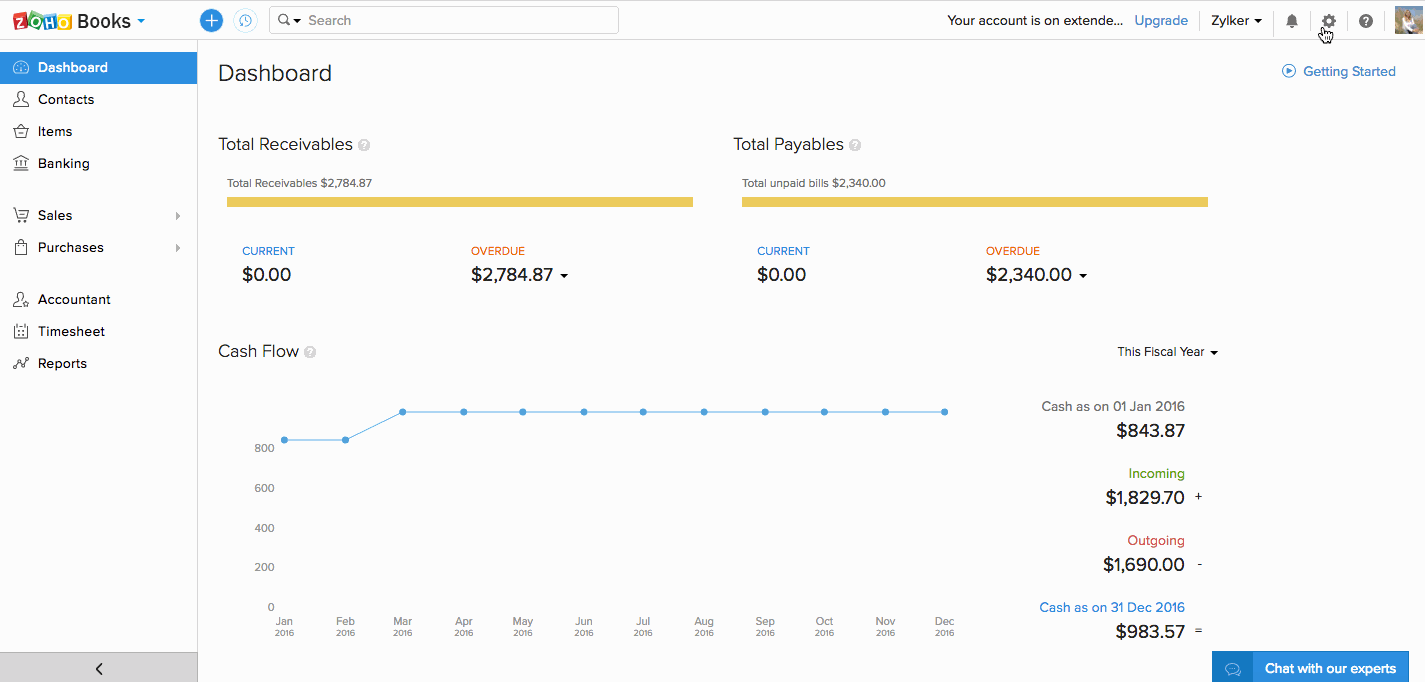Open the Zylker organization dropdown

[1236, 20]
